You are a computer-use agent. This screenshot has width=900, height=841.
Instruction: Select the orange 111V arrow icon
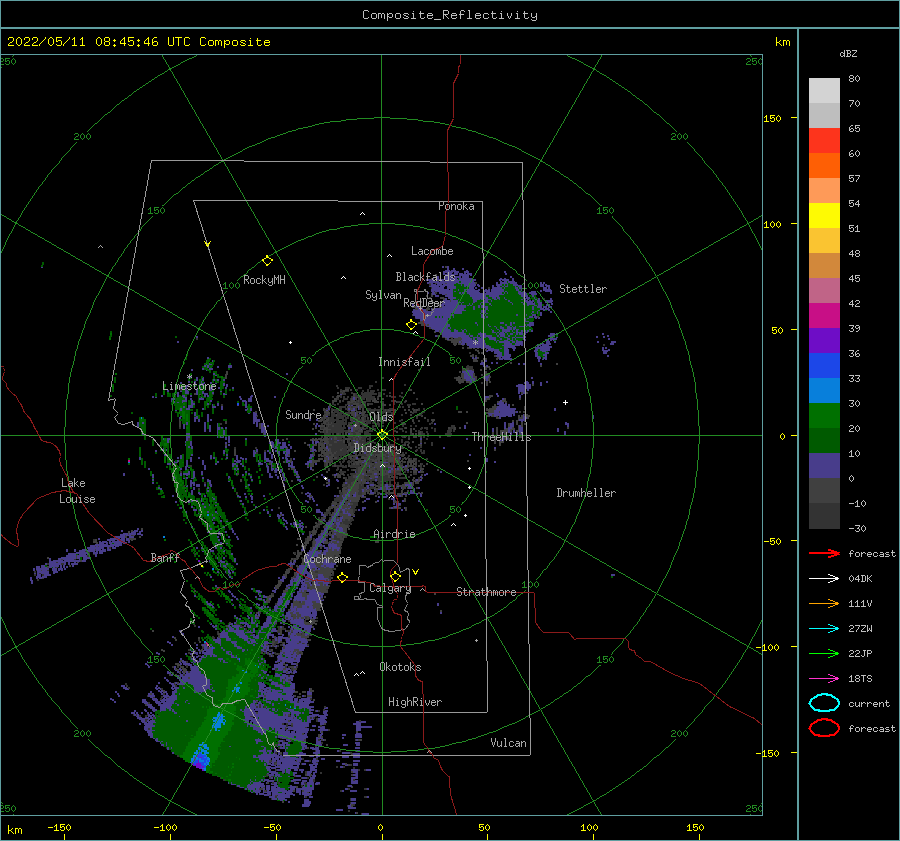pyautogui.click(x=824, y=603)
